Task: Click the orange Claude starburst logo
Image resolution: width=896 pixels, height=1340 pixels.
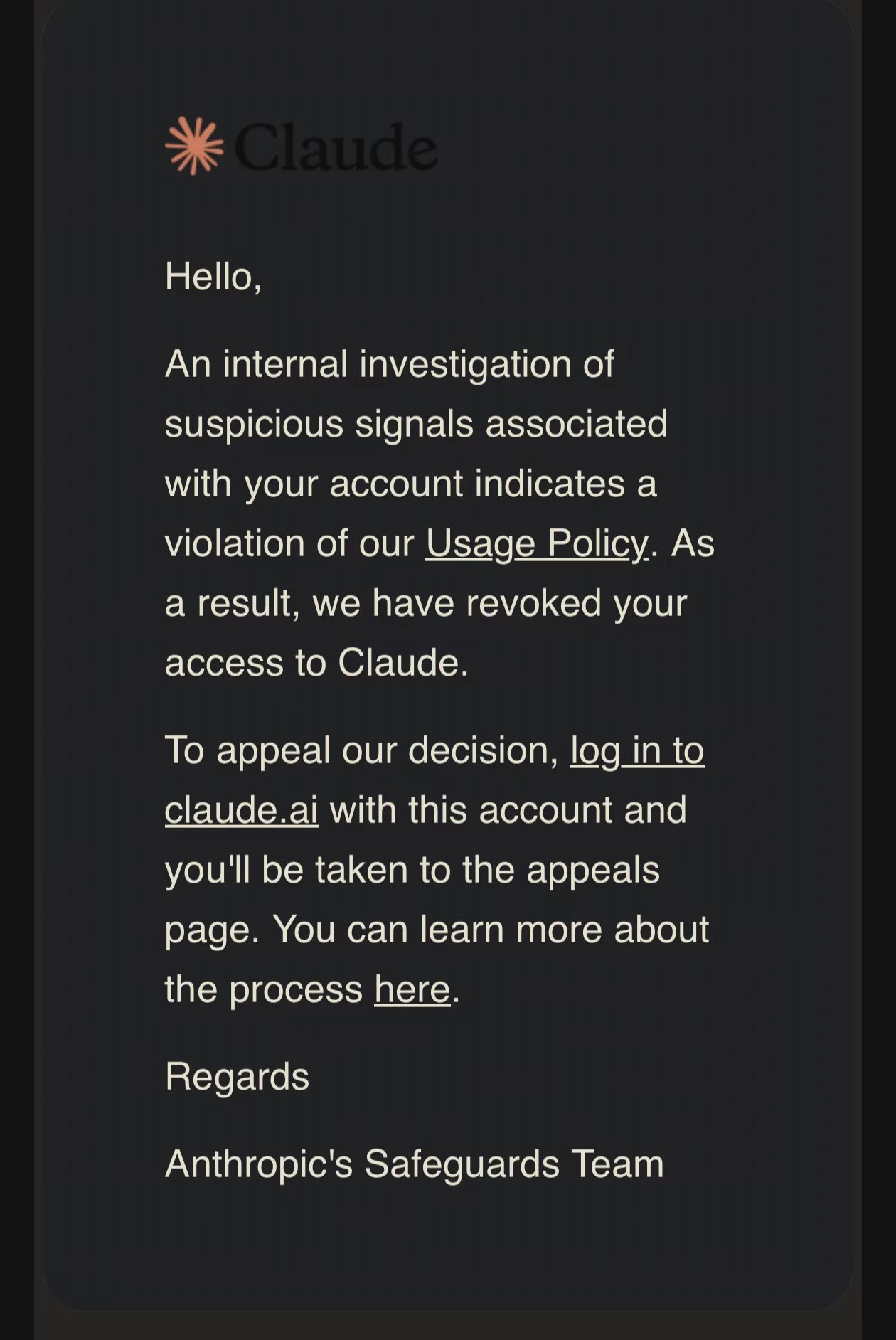Action: coord(194,146)
